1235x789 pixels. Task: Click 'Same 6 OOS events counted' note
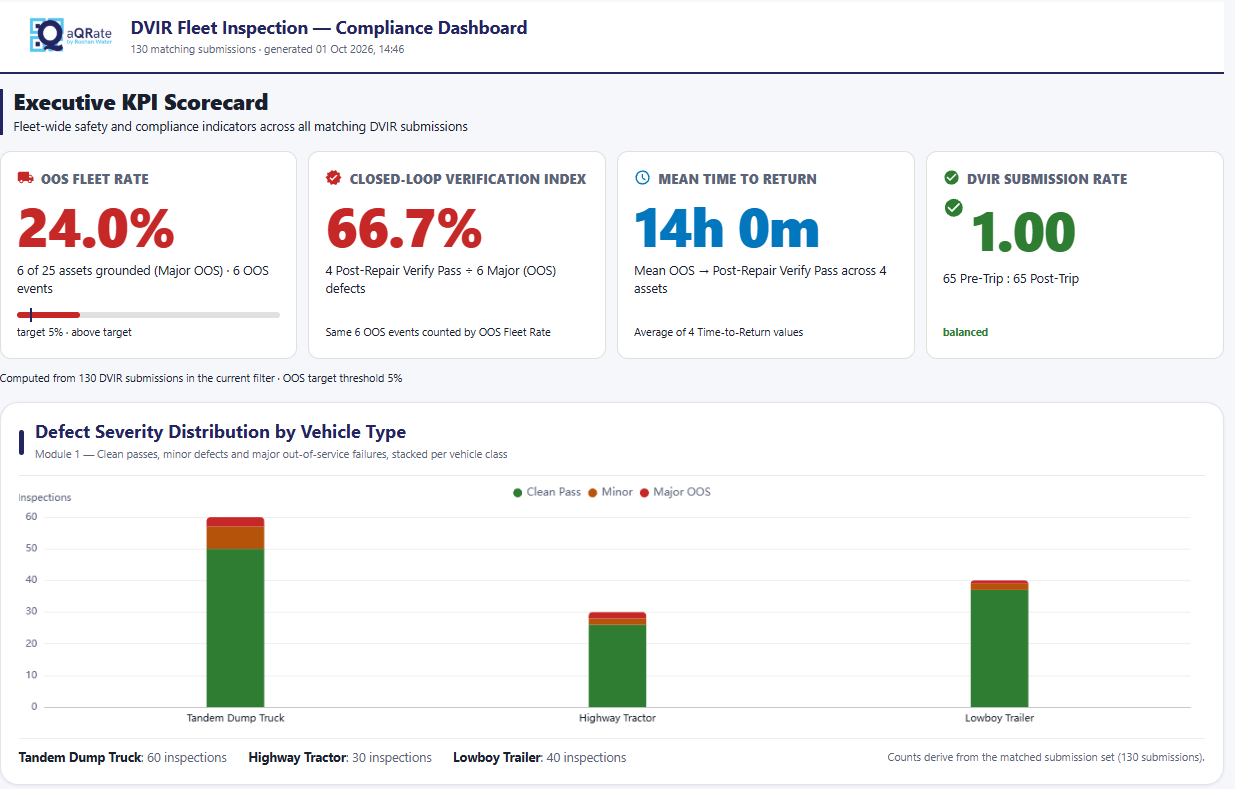(x=438, y=332)
